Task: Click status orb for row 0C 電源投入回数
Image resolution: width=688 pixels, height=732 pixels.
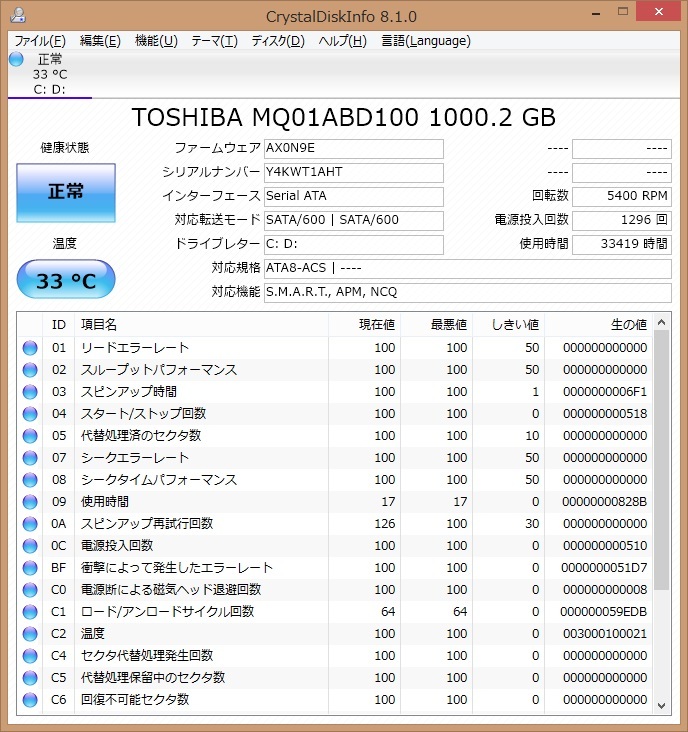Action: pos(30,546)
